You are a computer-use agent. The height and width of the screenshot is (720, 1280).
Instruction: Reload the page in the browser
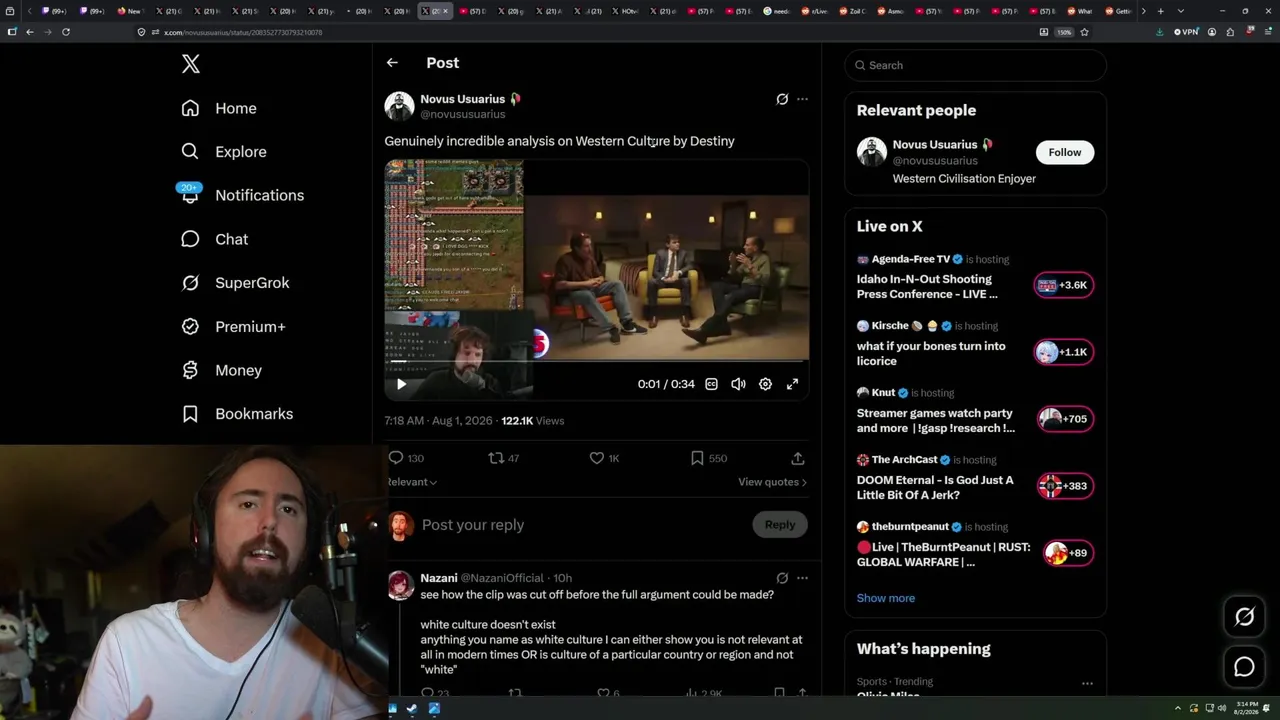click(x=66, y=32)
